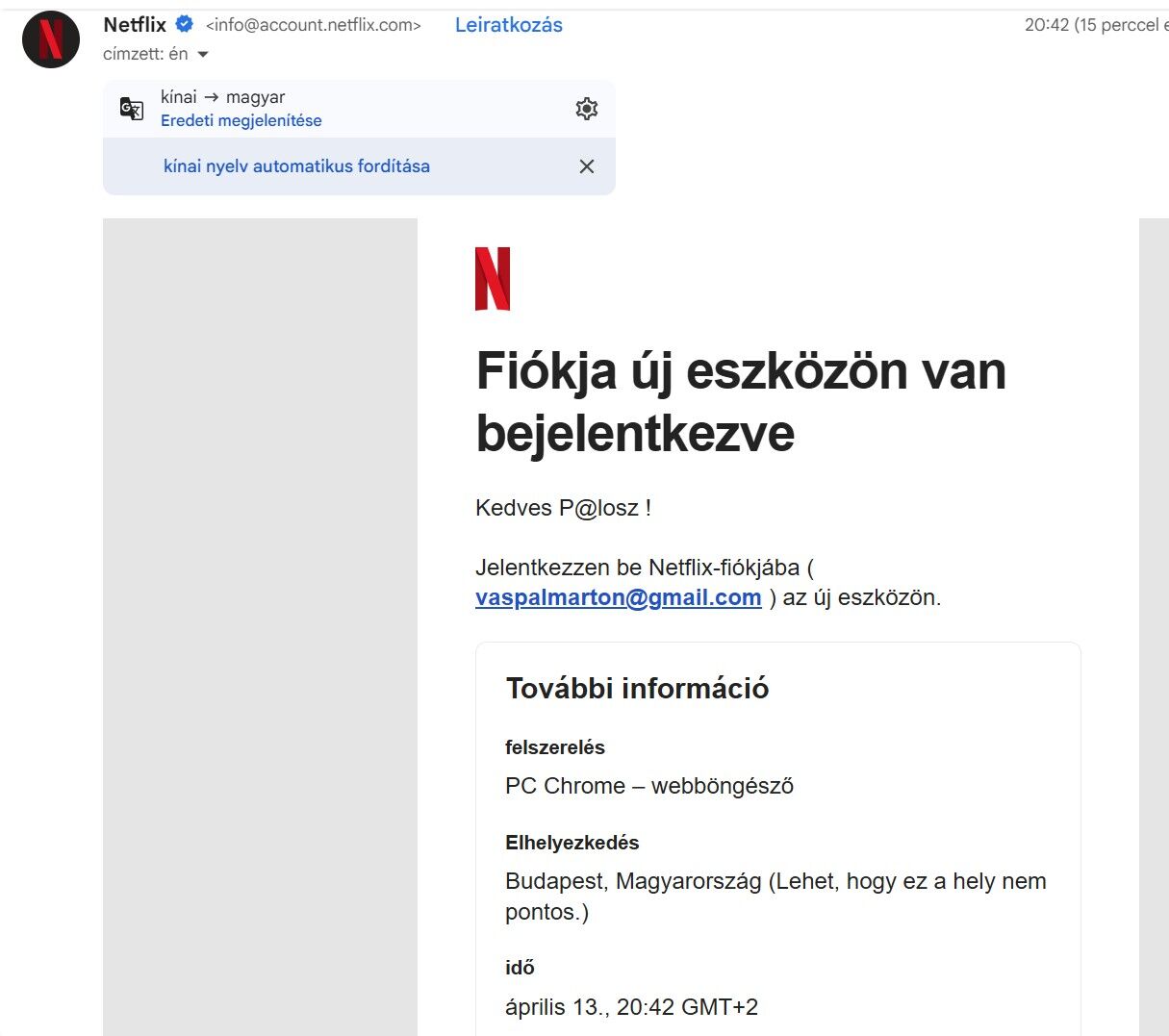Click the kínai → magyar language label
Image resolution: width=1169 pixels, height=1036 pixels.
pos(223,97)
